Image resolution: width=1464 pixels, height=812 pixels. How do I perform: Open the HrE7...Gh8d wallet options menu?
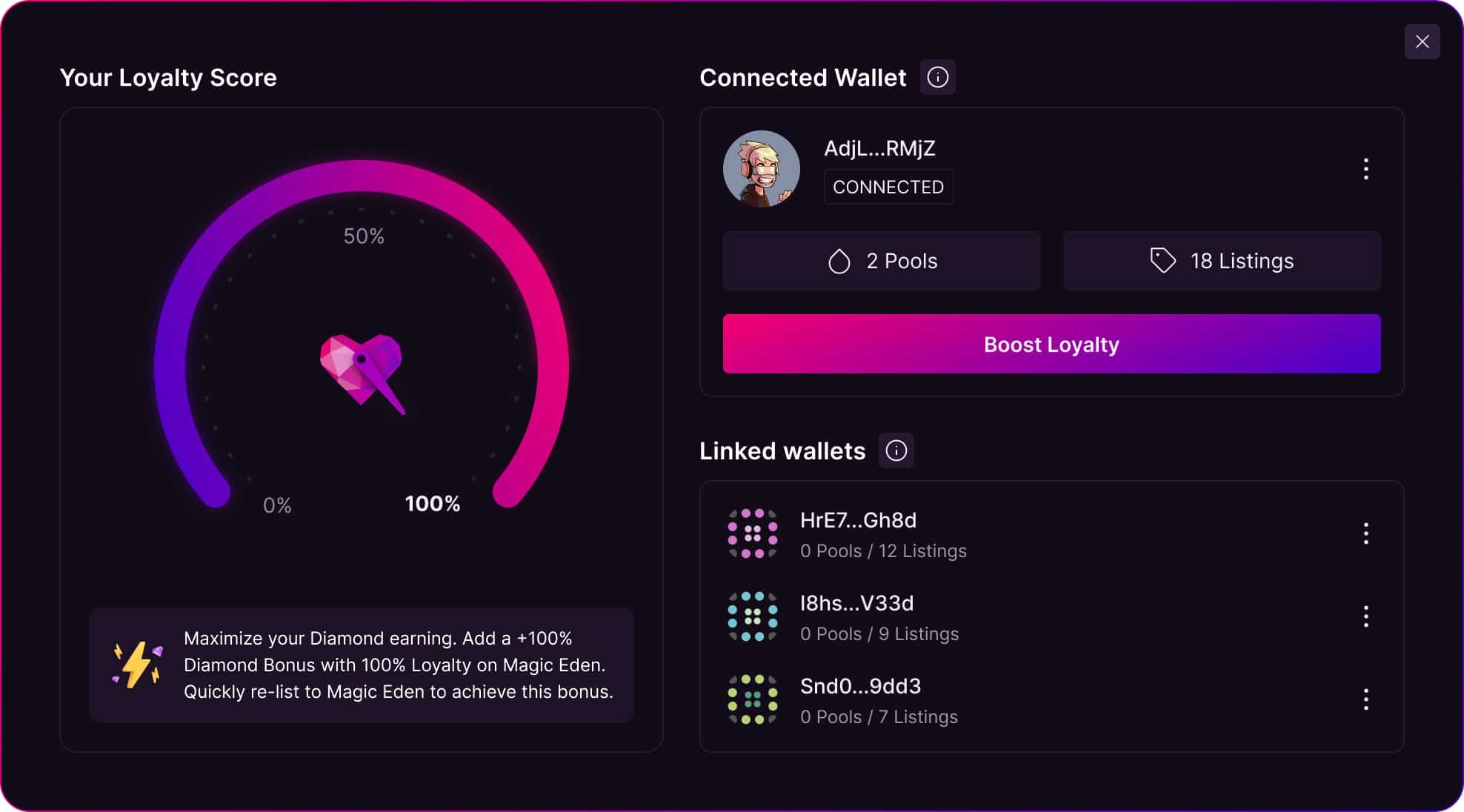(1365, 533)
